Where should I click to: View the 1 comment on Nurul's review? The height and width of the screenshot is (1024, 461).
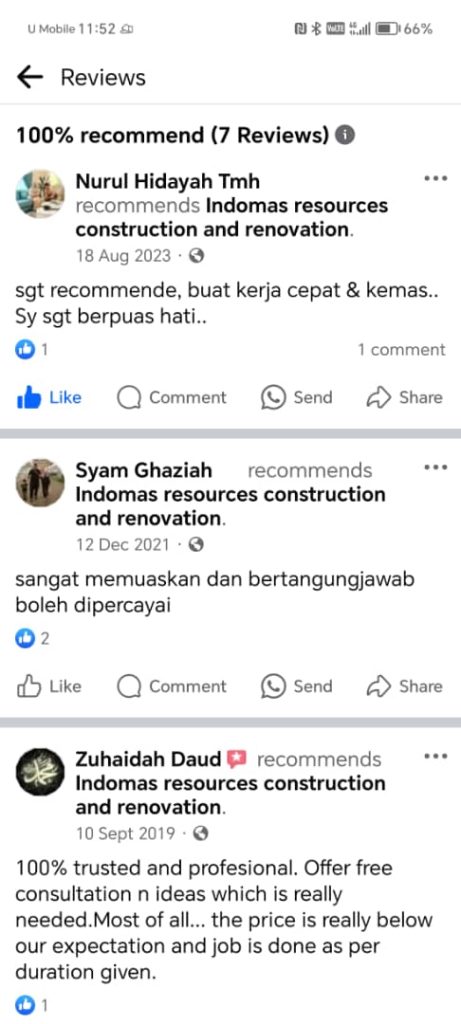click(401, 349)
